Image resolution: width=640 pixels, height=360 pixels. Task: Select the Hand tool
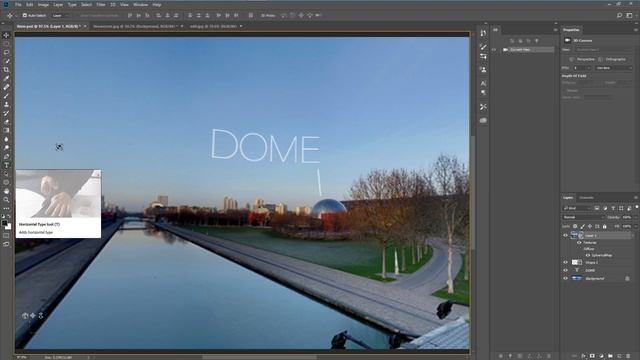[x=6, y=191]
